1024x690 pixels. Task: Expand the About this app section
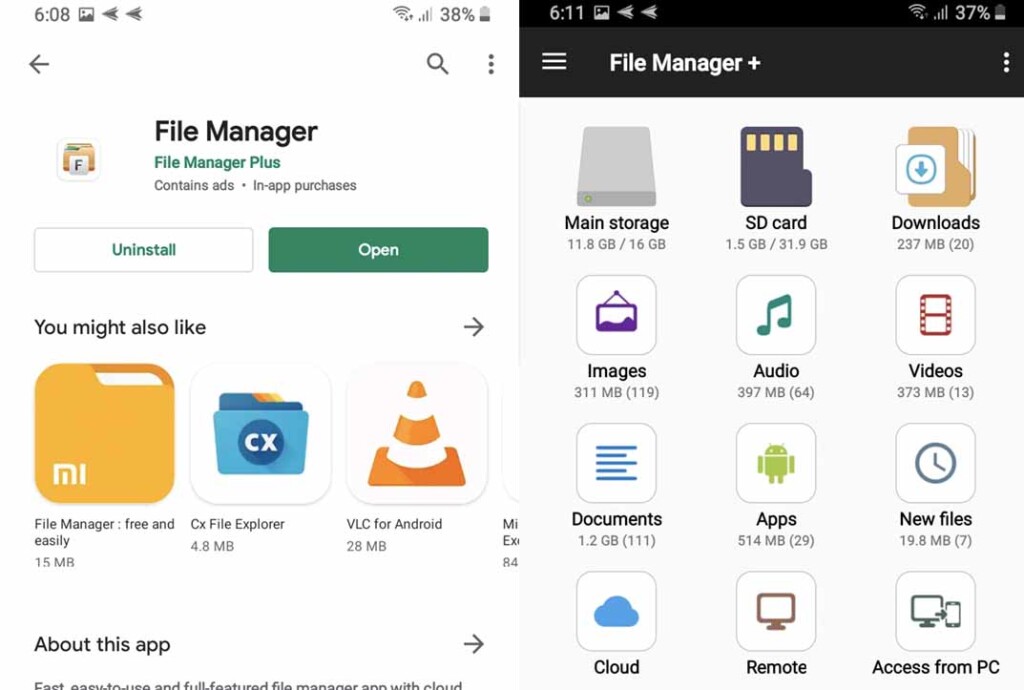click(x=473, y=645)
